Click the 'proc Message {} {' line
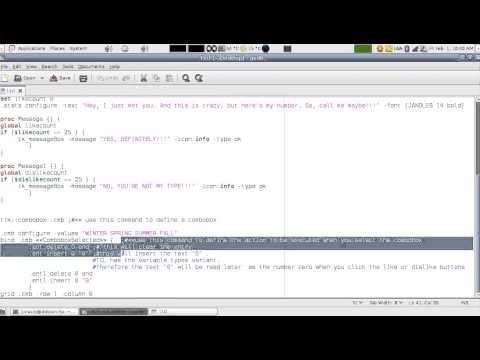 pyautogui.click(x=30, y=119)
